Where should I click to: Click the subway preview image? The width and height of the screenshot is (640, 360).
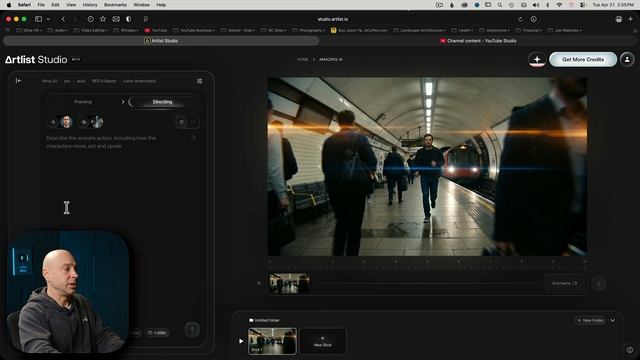tap(427, 167)
